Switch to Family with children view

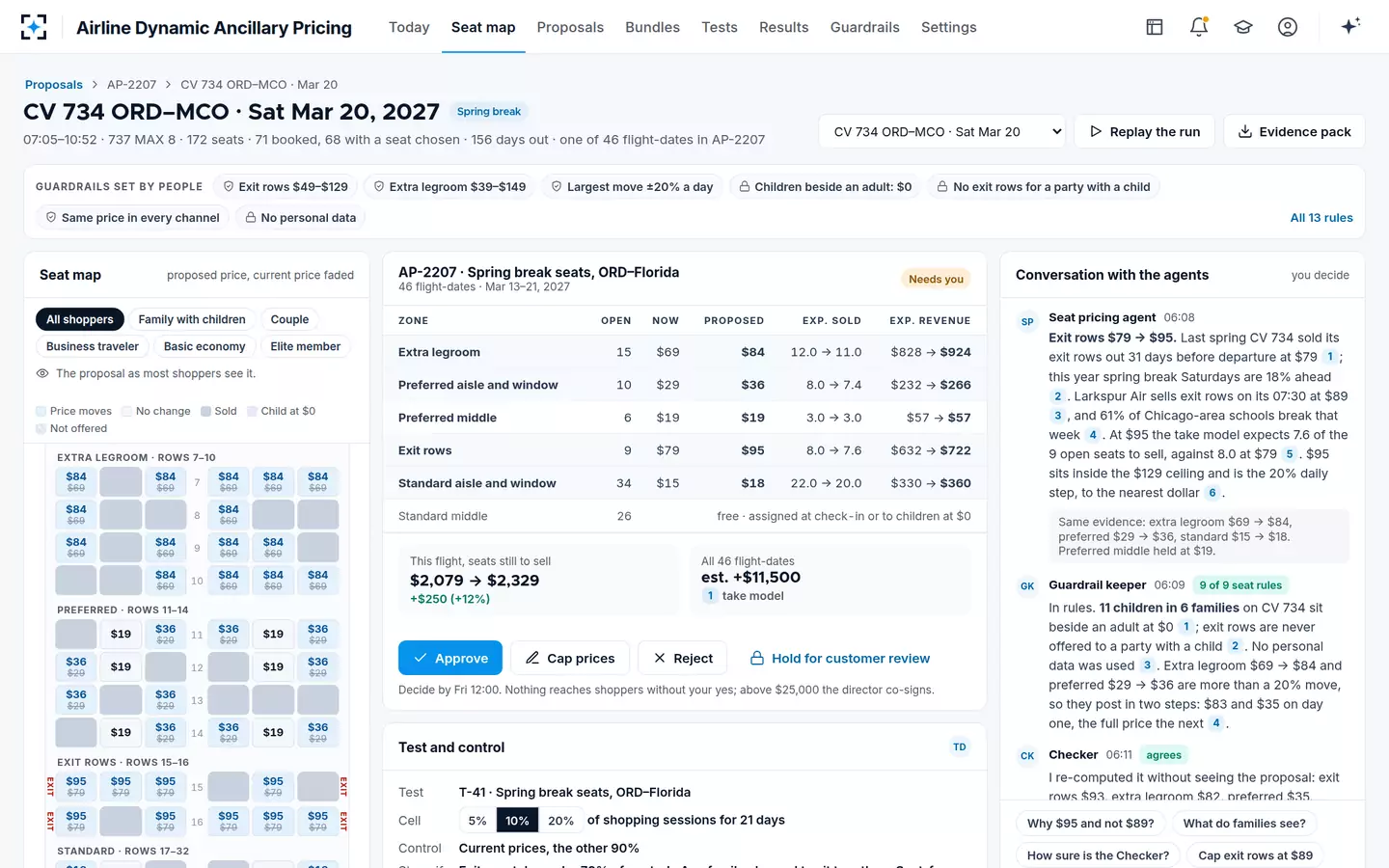(x=192, y=319)
